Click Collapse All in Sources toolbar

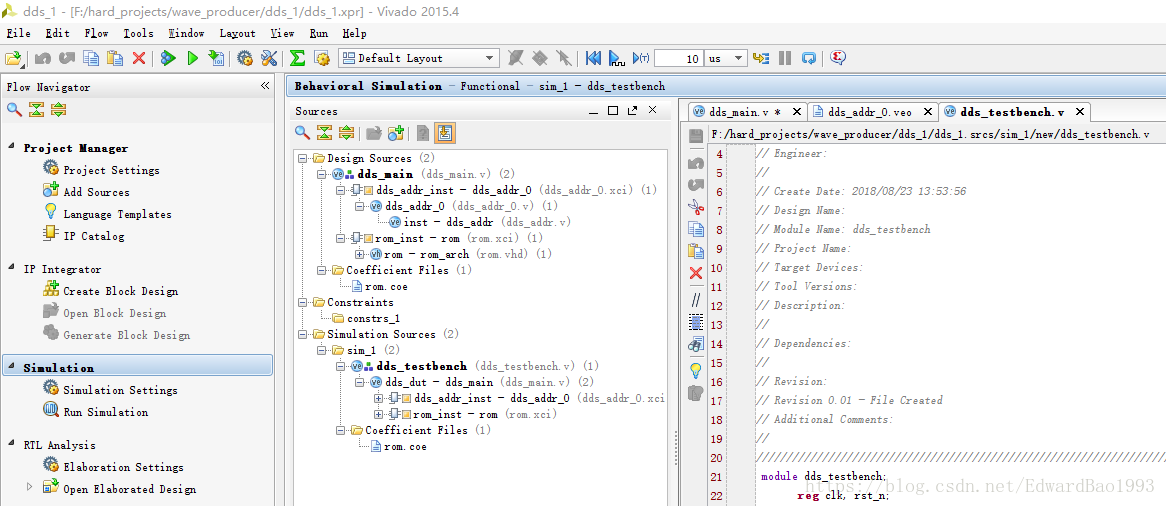[x=324, y=133]
